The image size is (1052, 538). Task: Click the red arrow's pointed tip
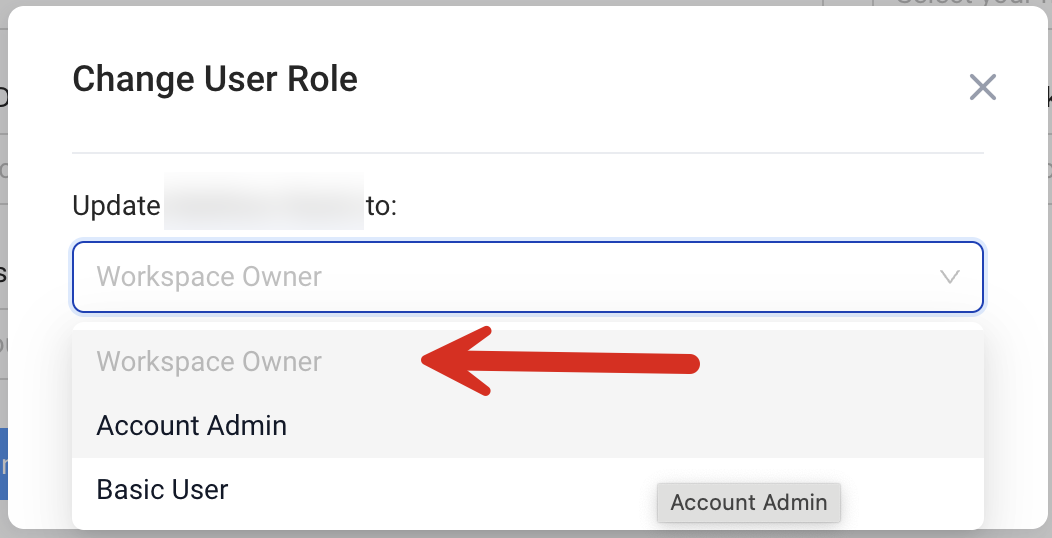click(x=426, y=361)
